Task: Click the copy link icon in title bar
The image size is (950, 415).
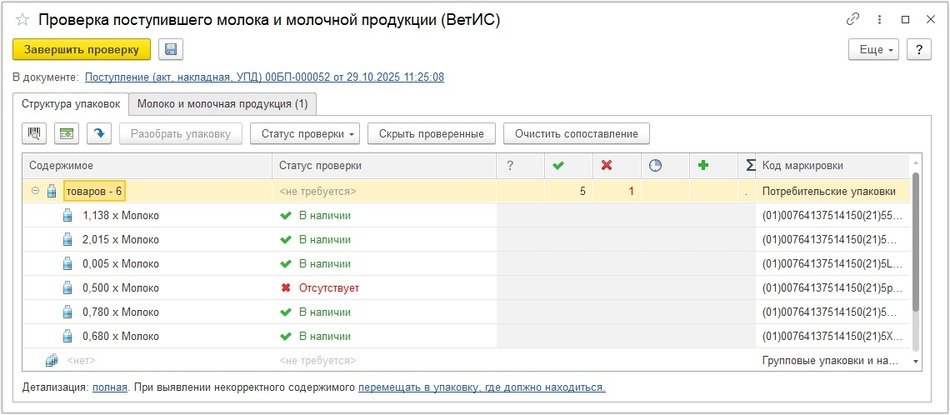Action: pyautogui.click(x=852, y=19)
